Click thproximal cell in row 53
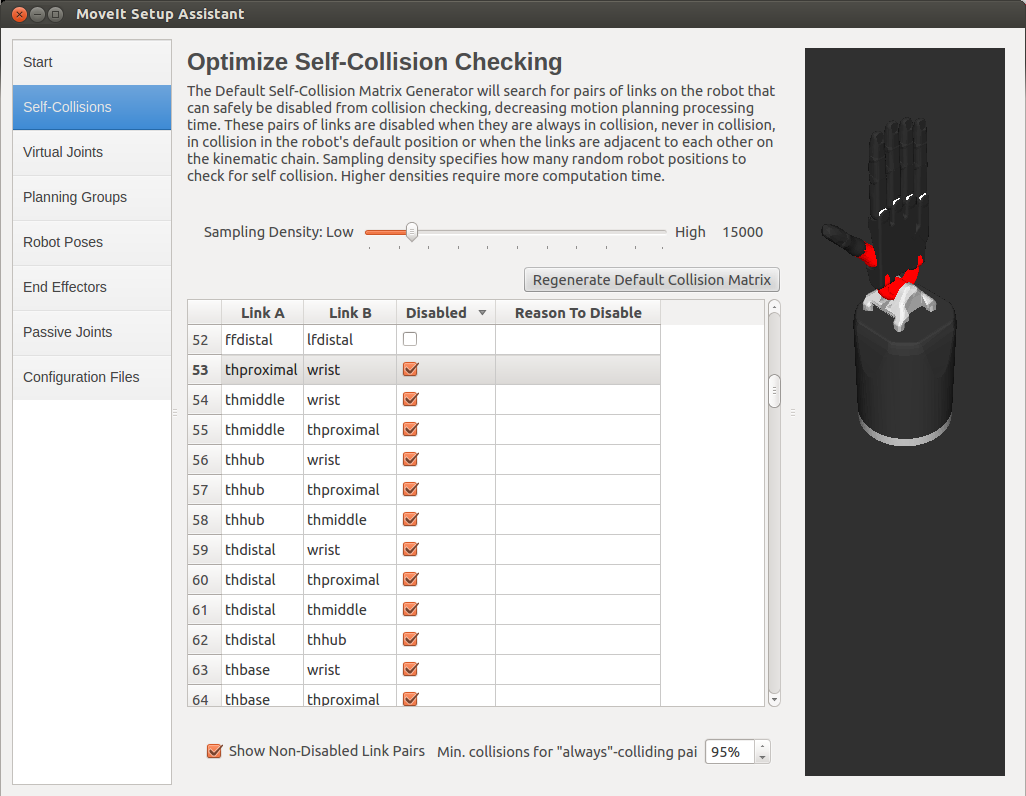Viewport: 1026px width, 796px height. [262, 370]
